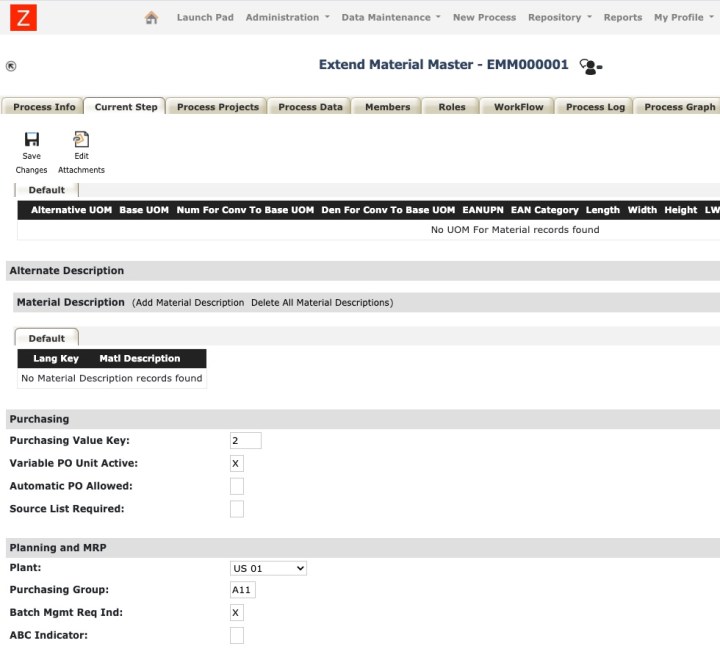Toggle the Variable PO Unit Active checkbox
This screenshot has width=720, height=649.
236,463
